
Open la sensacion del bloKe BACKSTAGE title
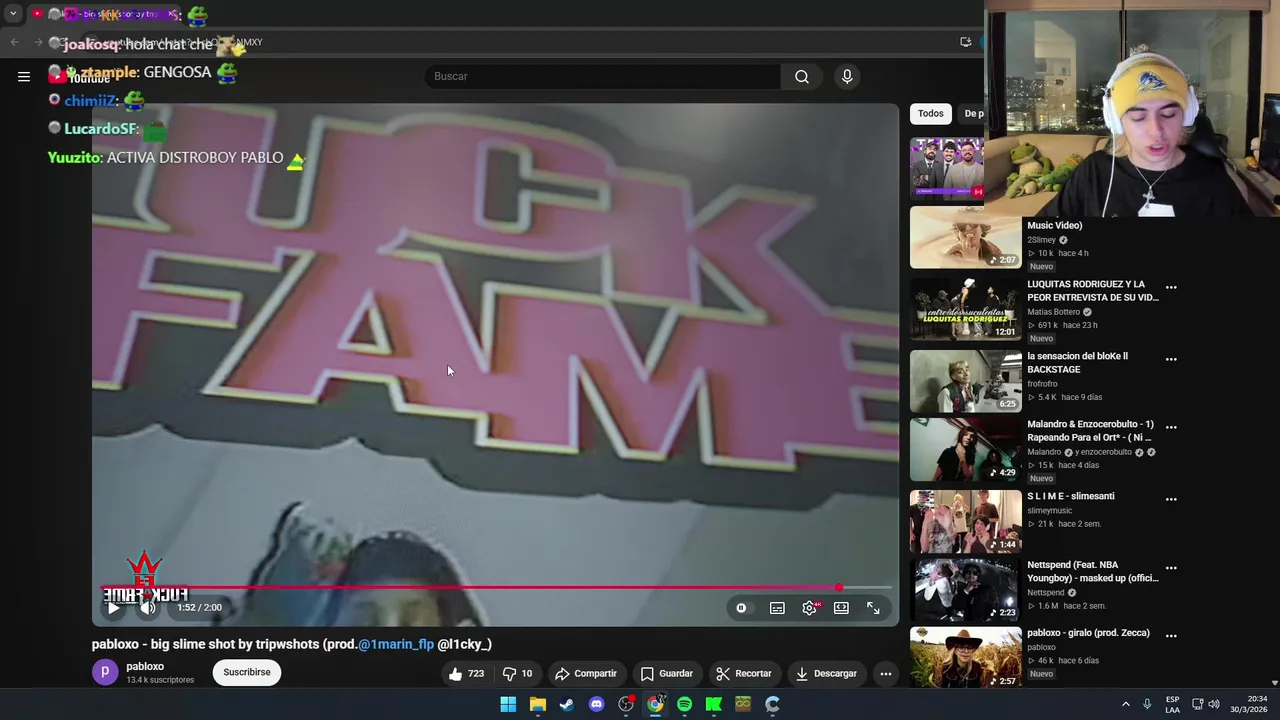click(x=1077, y=363)
